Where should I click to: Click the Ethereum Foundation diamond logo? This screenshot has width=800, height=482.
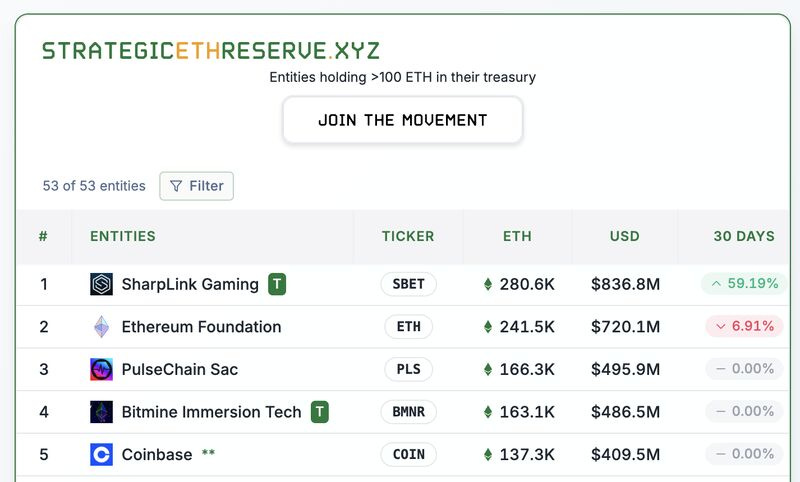tap(101, 327)
